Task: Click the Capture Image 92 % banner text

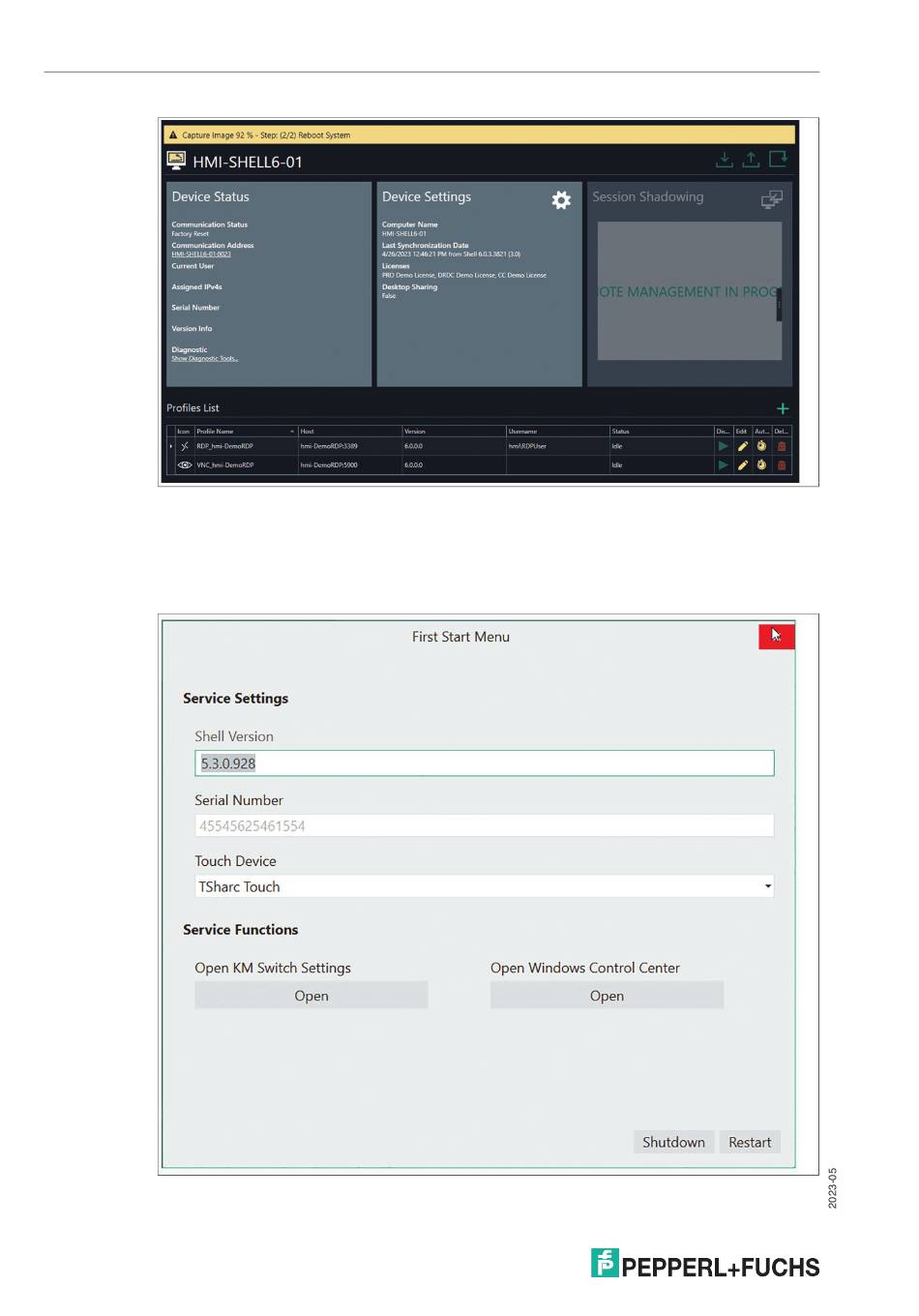Action: (x=266, y=135)
